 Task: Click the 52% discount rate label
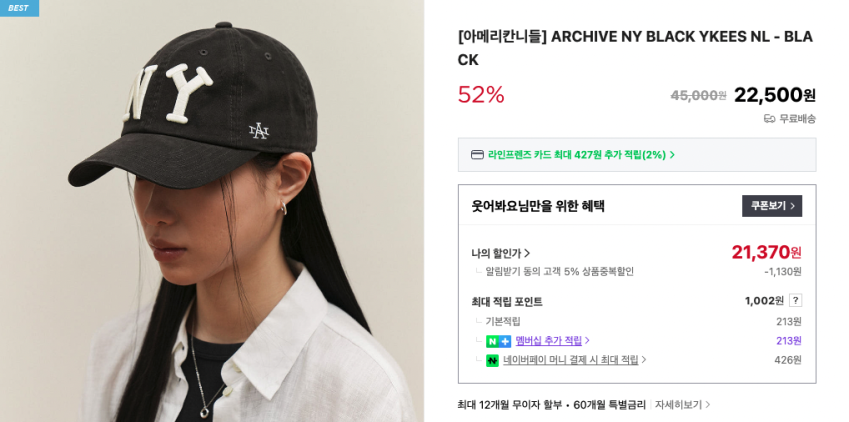[481, 95]
